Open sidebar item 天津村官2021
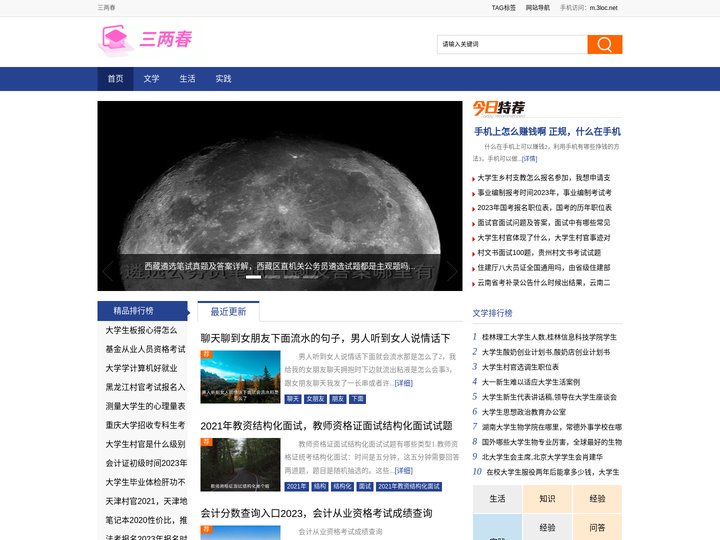 (x=146, y=501)
